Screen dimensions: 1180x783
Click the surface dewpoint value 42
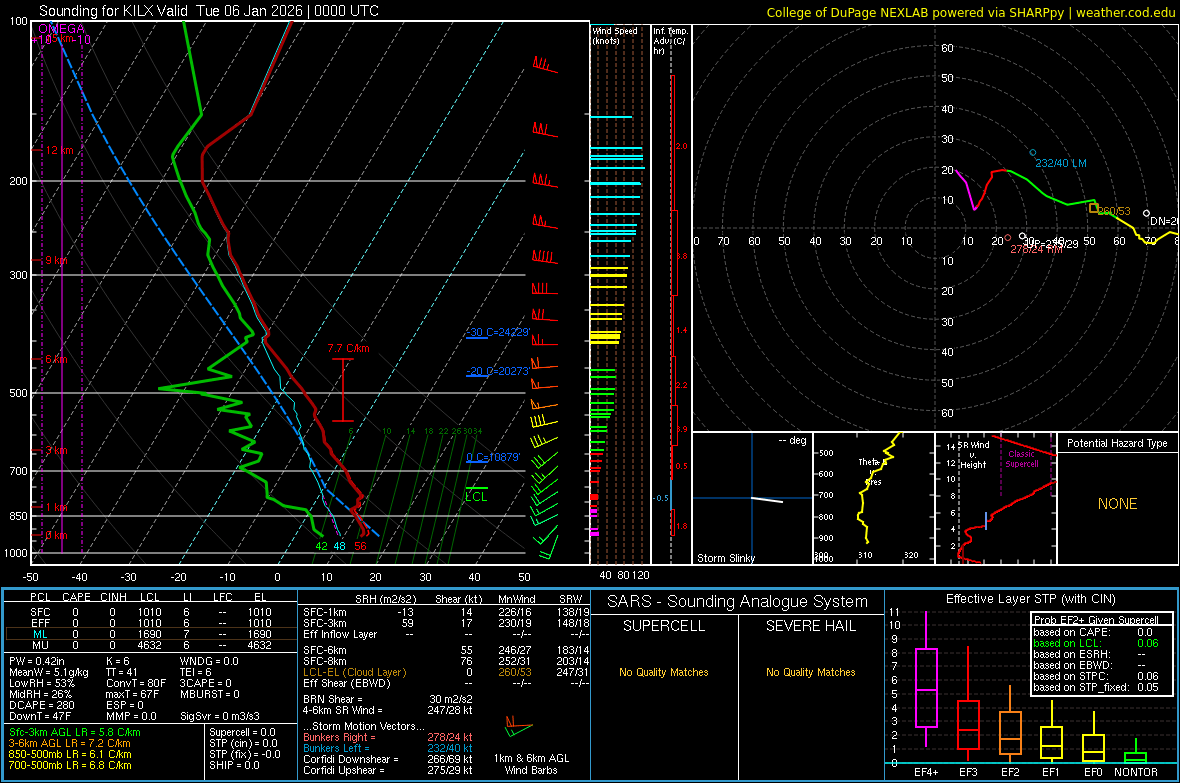(321, 547)
